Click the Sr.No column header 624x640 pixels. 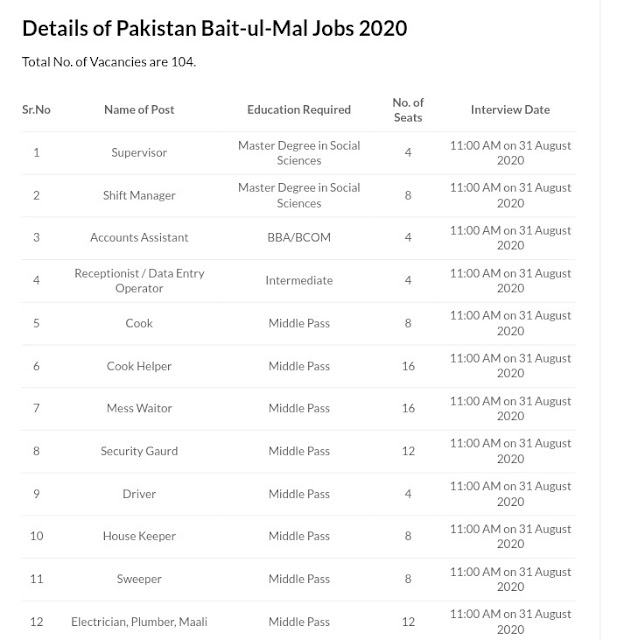pyautogui.click(x=36, y=110)
